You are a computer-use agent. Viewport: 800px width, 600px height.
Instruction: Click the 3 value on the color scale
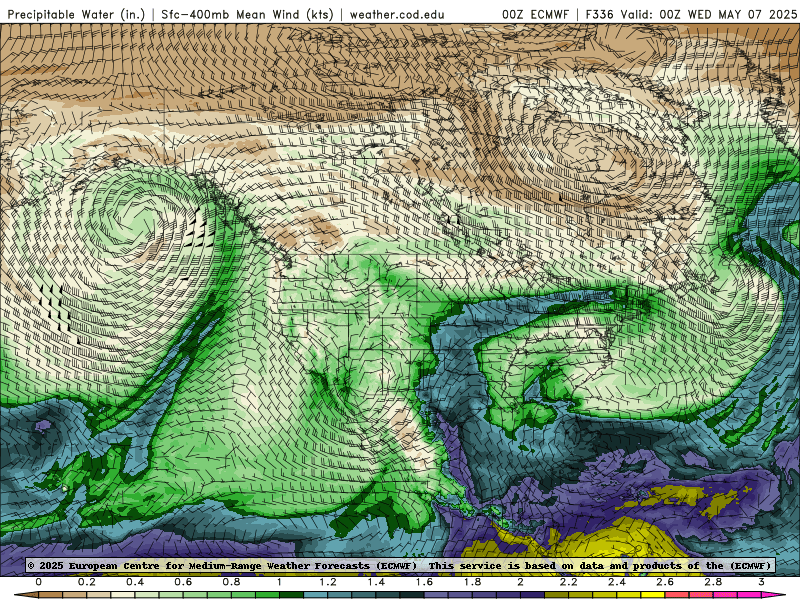(761, 582)
